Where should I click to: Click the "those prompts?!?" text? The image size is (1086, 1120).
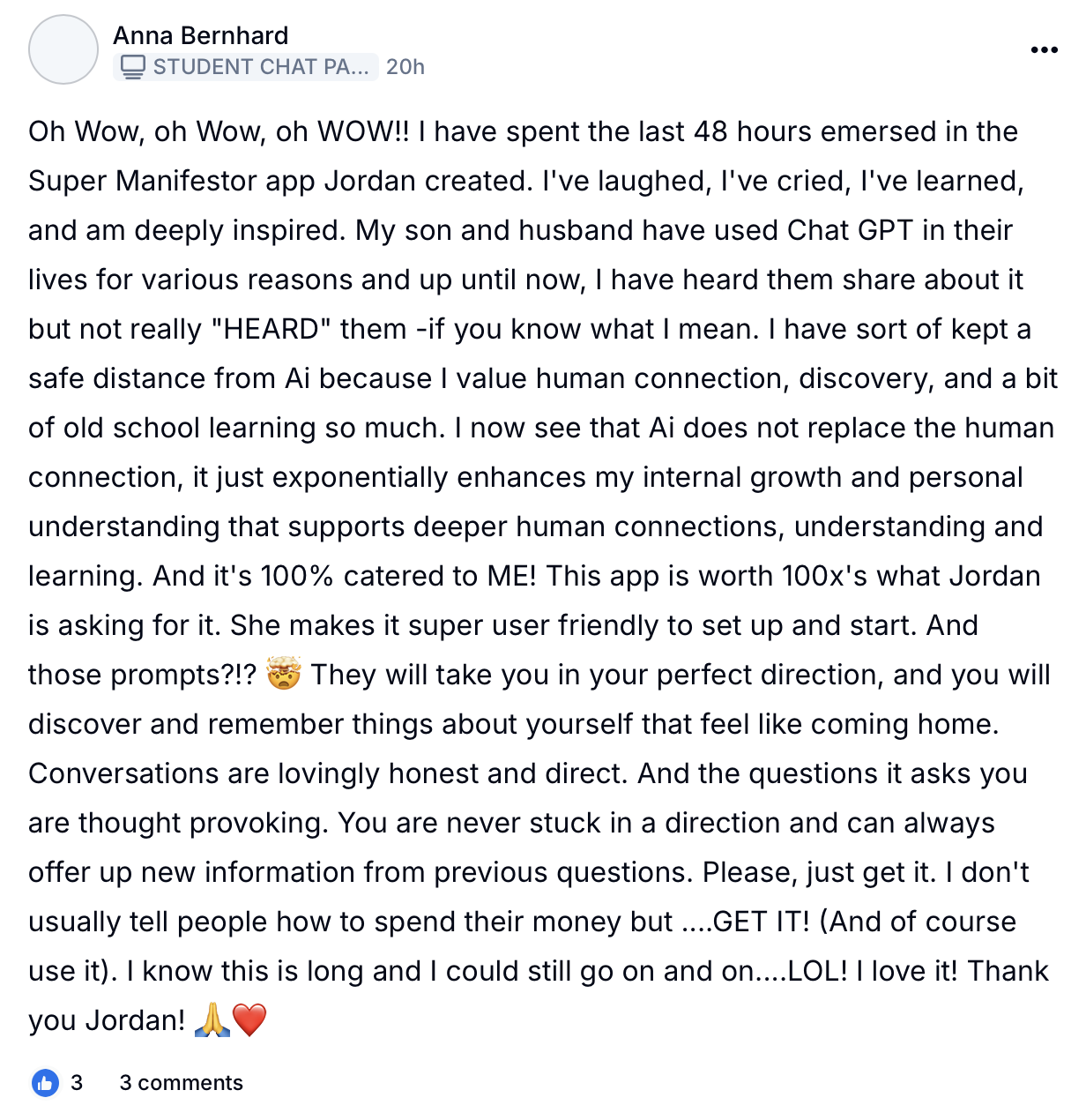(x=143, y=675)
